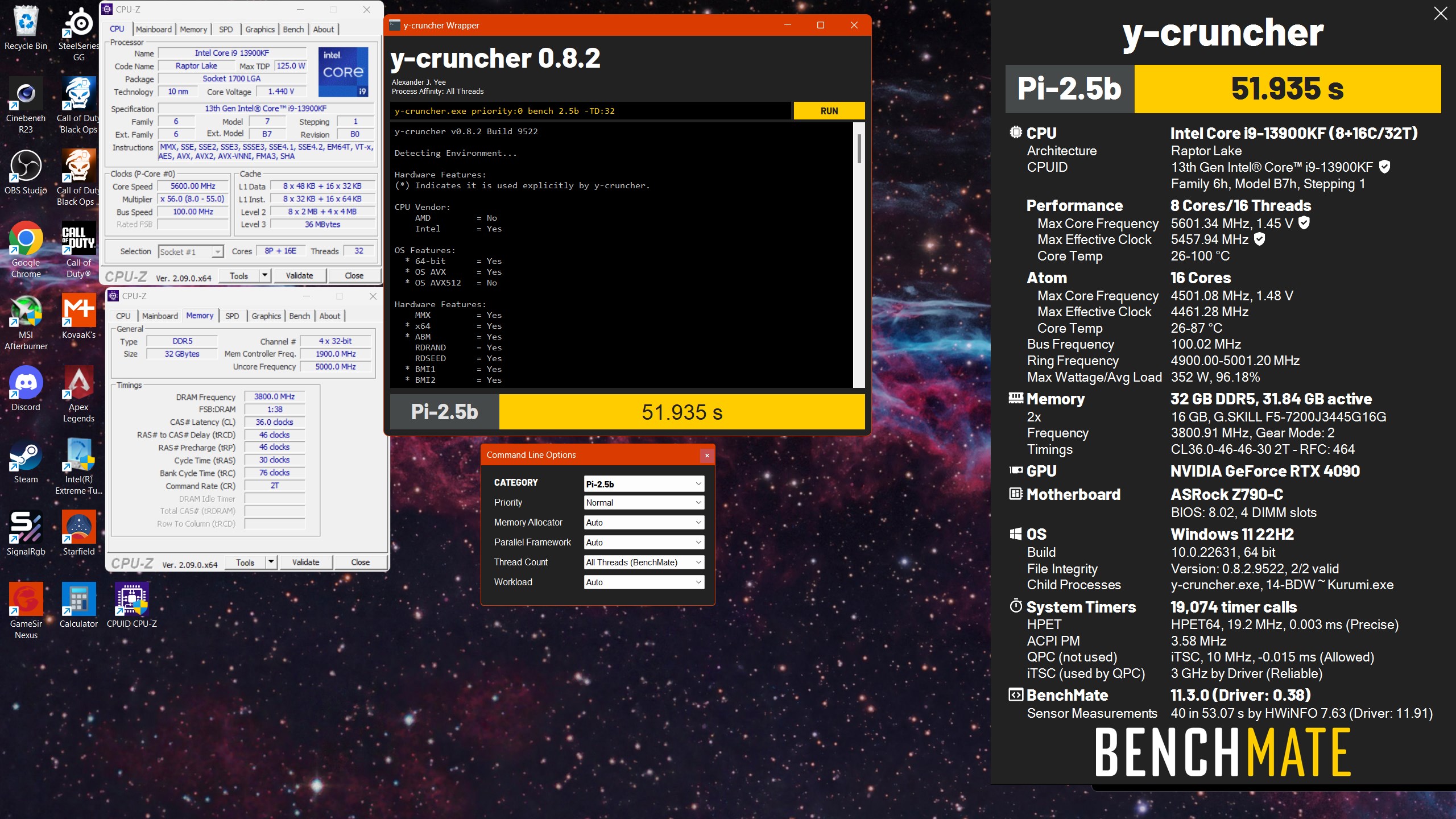
Task: Click CPU-Z title bar icon in lower window
Action: point(113,296)
